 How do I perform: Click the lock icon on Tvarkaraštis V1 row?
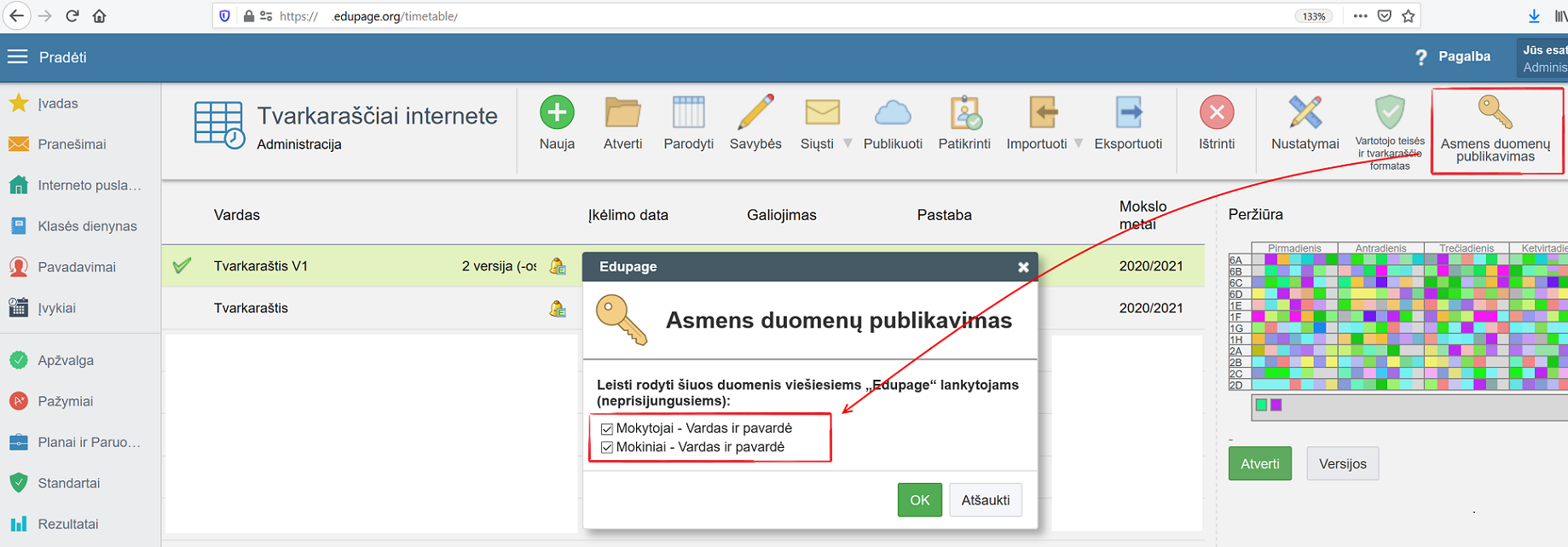pos(558,265)
